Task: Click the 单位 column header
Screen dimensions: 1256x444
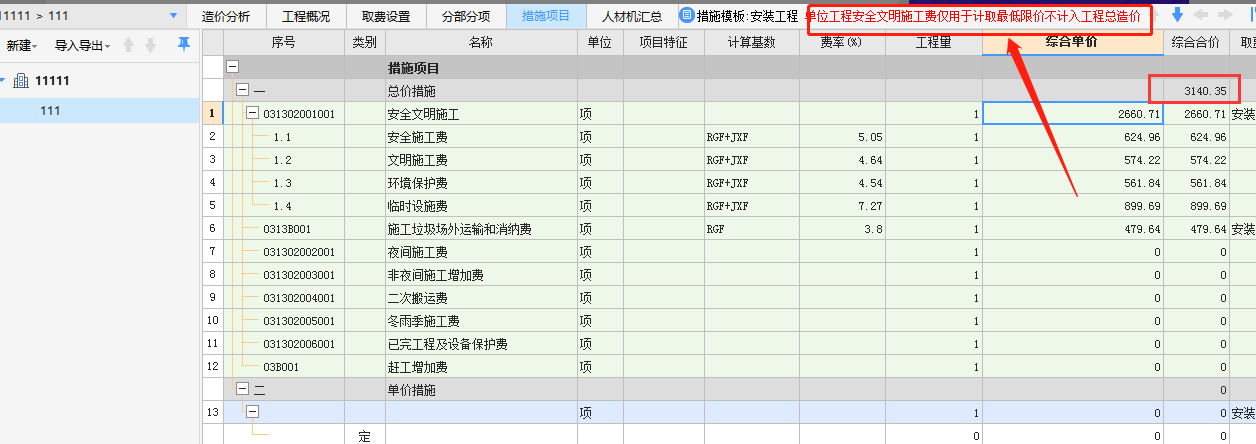Action: click(x=600, y=42)
